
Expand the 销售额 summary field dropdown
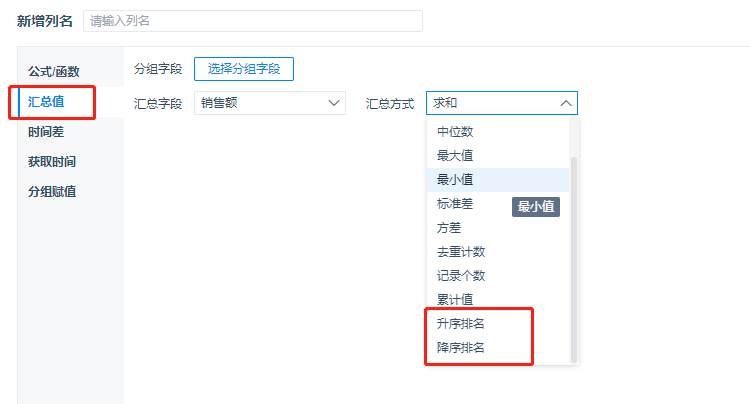coord(270,103)
